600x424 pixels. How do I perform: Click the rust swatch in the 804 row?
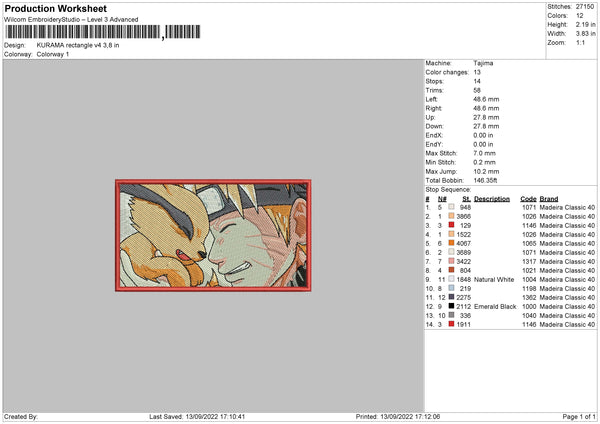click(452, 270)
